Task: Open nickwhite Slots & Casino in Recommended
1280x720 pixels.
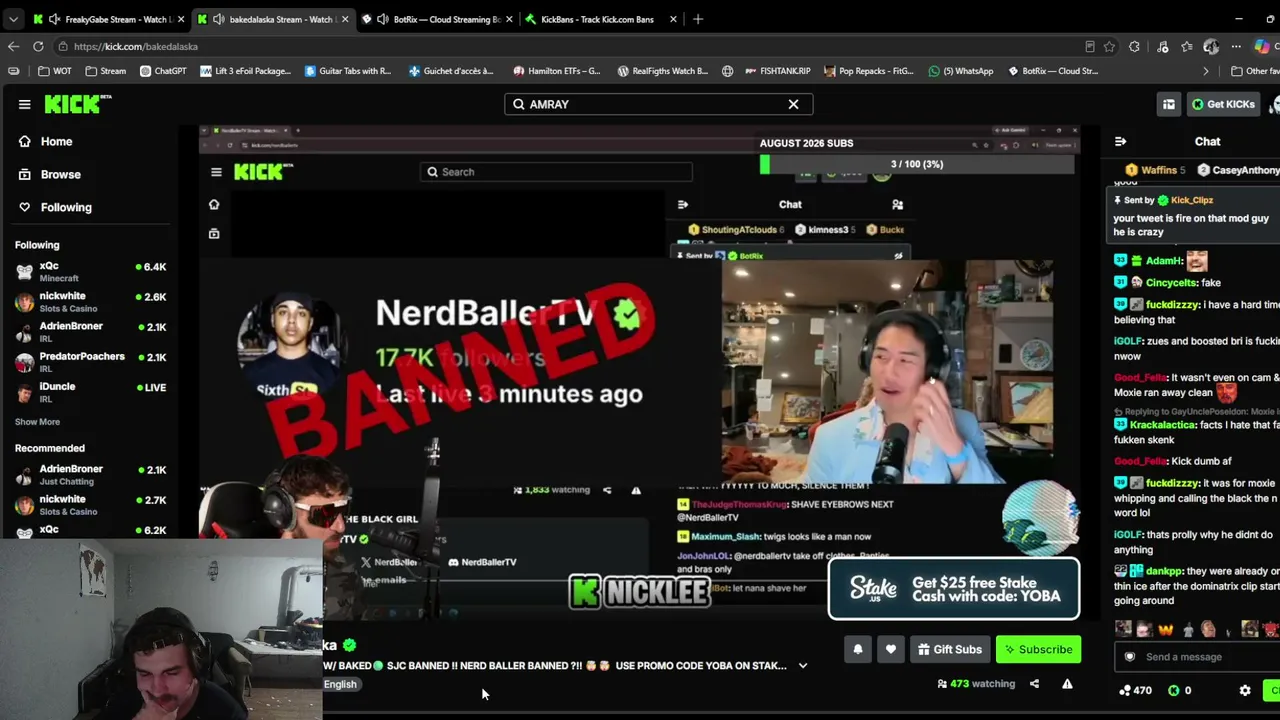Action: tap(90, 505)
